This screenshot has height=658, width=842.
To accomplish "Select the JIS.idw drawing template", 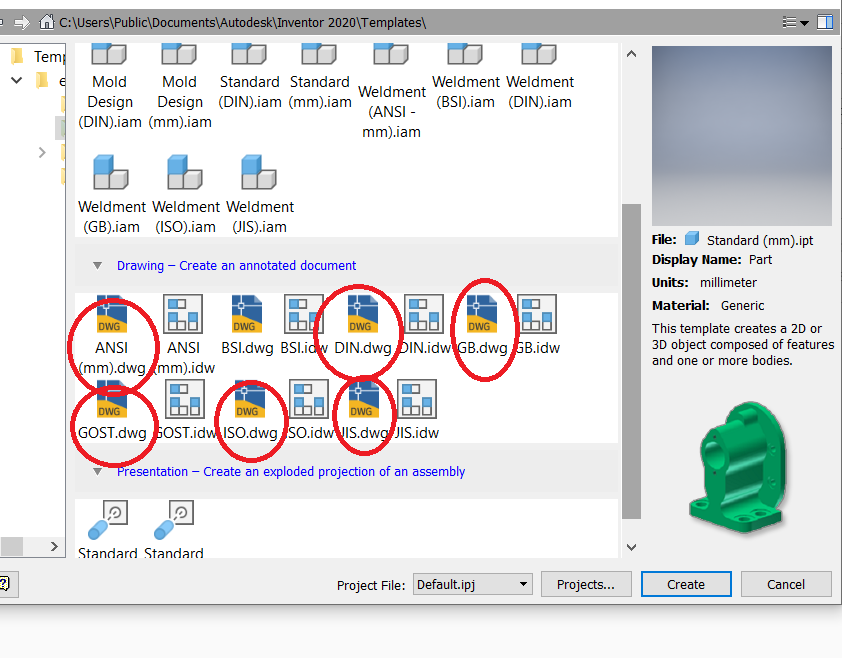I will [417, 410].
